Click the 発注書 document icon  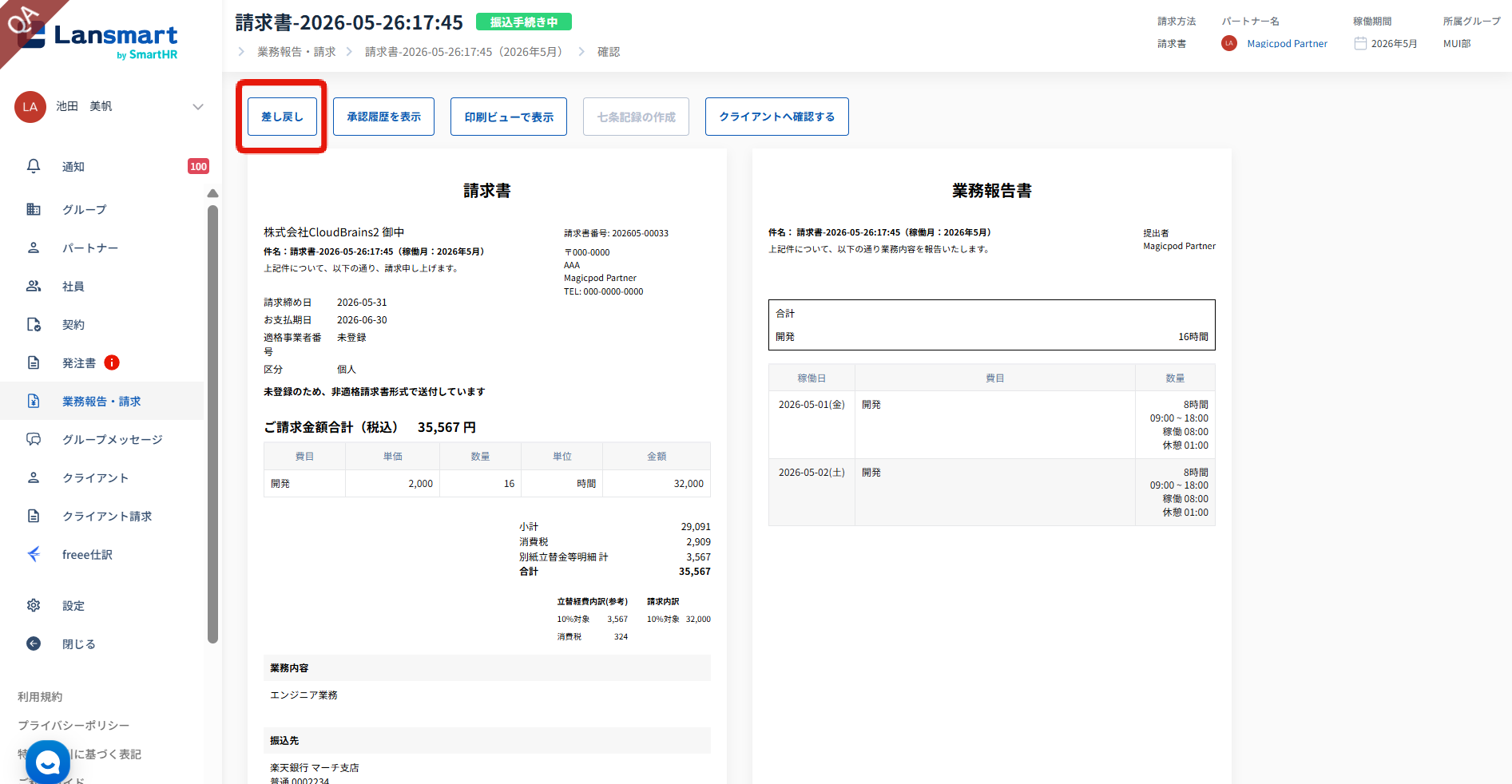pos(34,362)
